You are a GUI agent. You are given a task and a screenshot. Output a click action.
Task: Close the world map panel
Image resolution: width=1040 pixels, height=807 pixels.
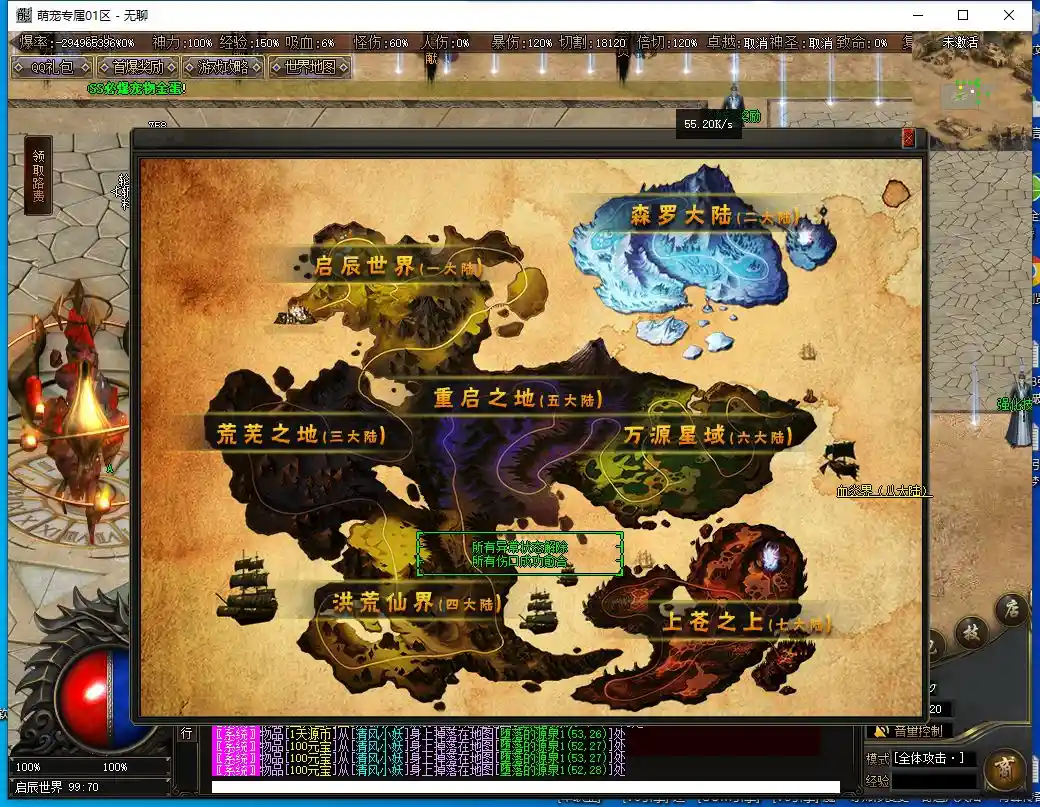pos(908,138)
